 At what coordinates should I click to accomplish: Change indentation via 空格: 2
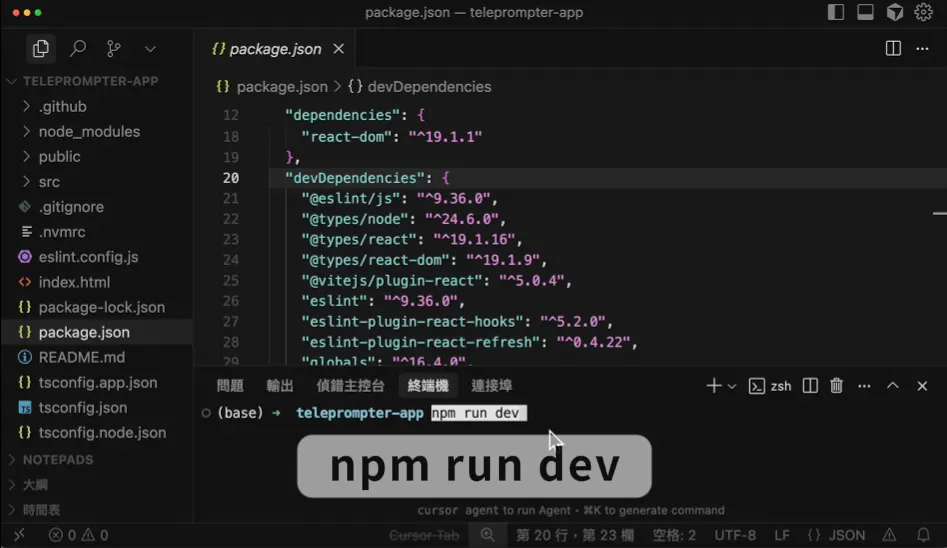[x=674, y=535]
